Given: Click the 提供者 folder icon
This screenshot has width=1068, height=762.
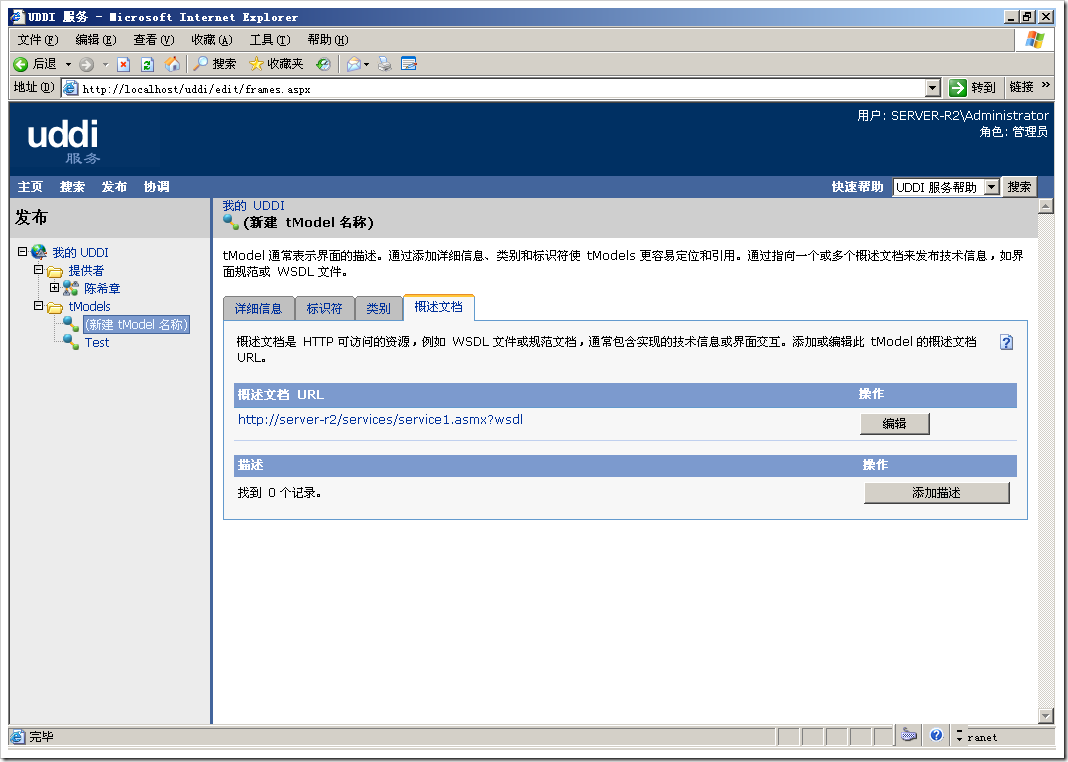Looking at the screenshot, I should tap(55, 271).
